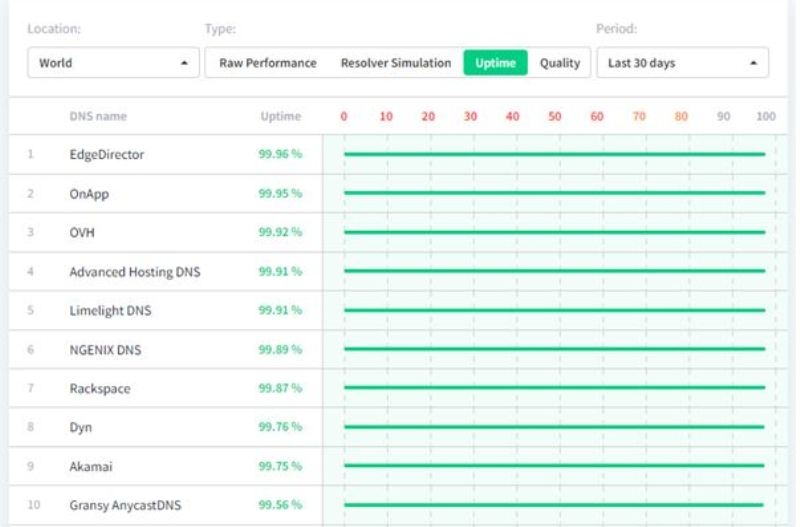Click Akamai's 99.75 % uptime value
The height and width of the screenshot is (527, 800).
280,466
